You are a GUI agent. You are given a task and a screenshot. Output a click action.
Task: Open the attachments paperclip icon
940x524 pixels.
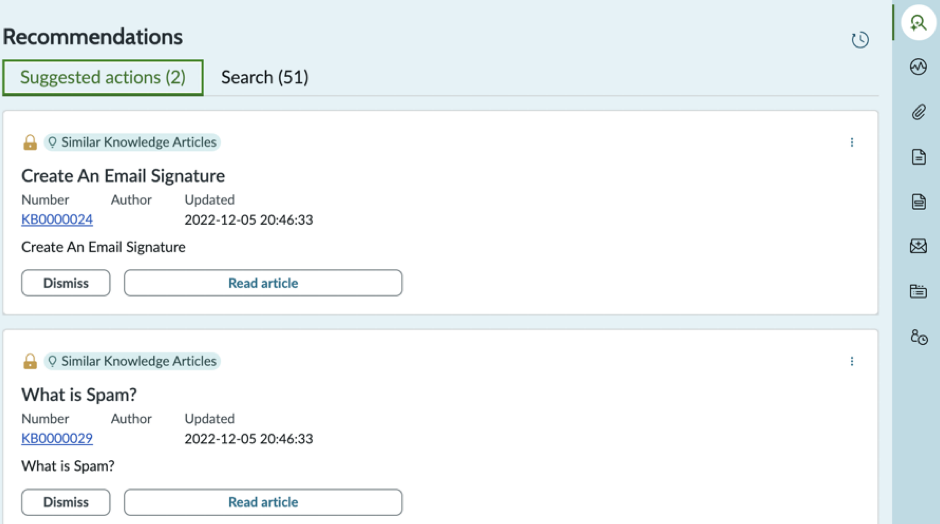point(918,112)
